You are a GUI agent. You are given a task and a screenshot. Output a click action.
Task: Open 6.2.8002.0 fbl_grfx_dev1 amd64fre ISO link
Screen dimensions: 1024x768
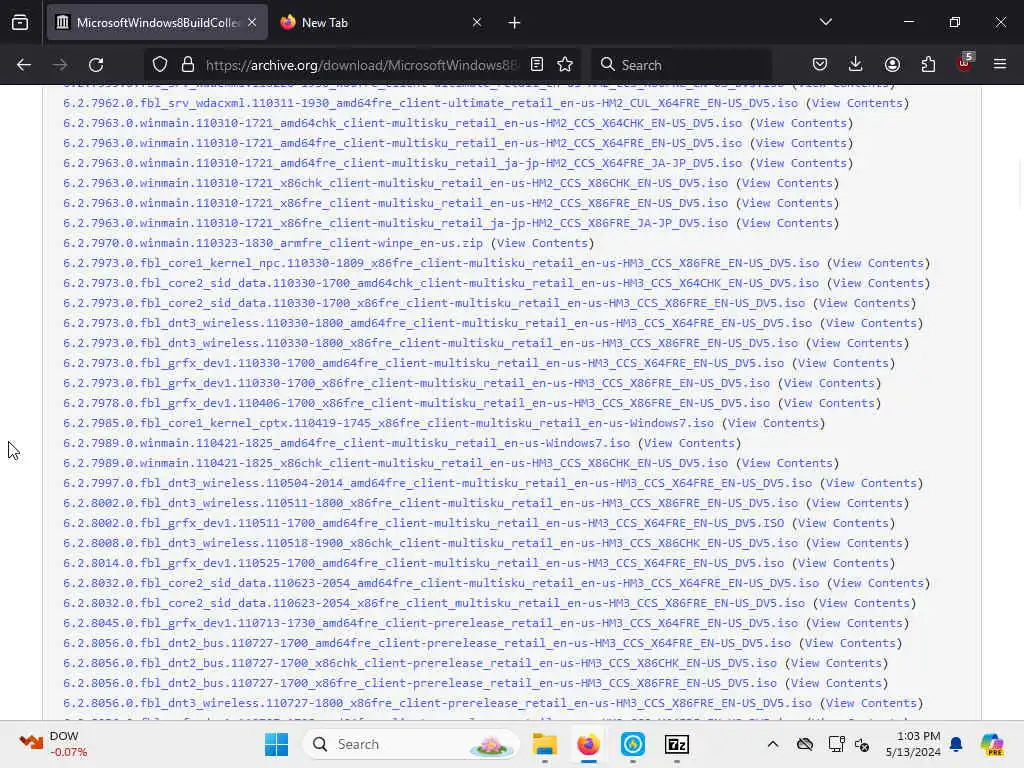(x=423, y=523)
